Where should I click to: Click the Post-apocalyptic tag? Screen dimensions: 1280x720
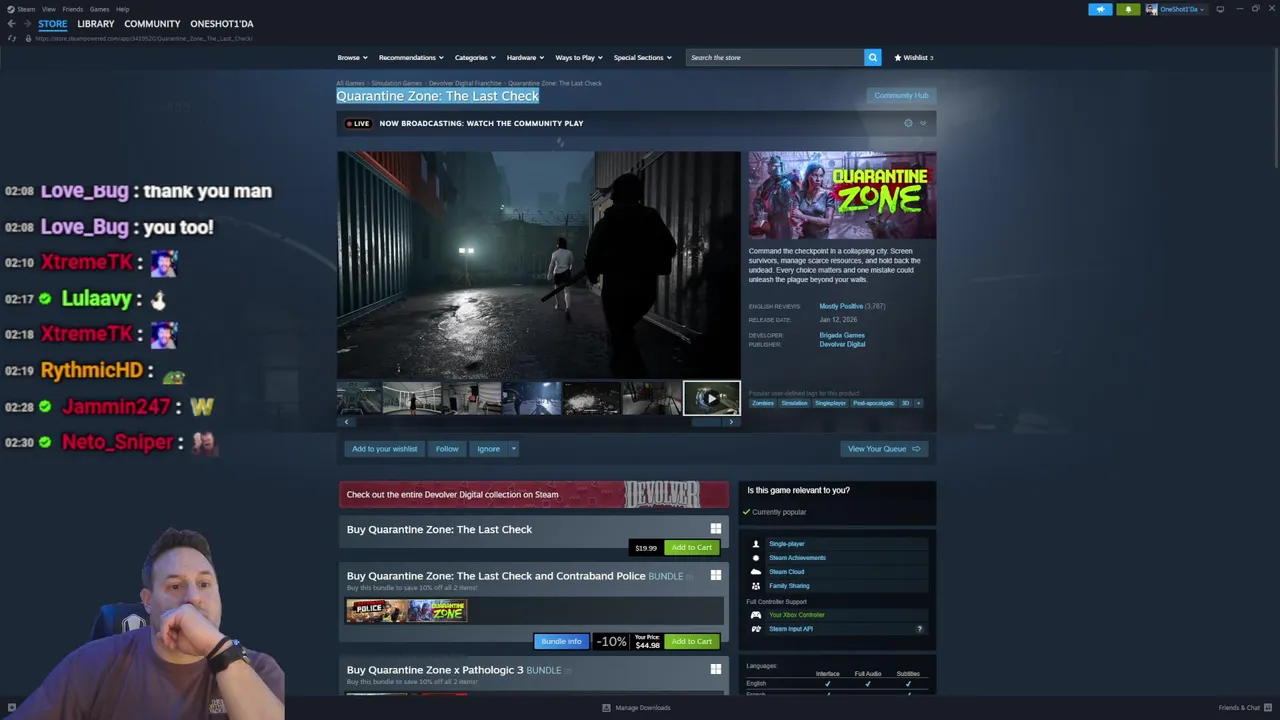(x=874, y=403)
